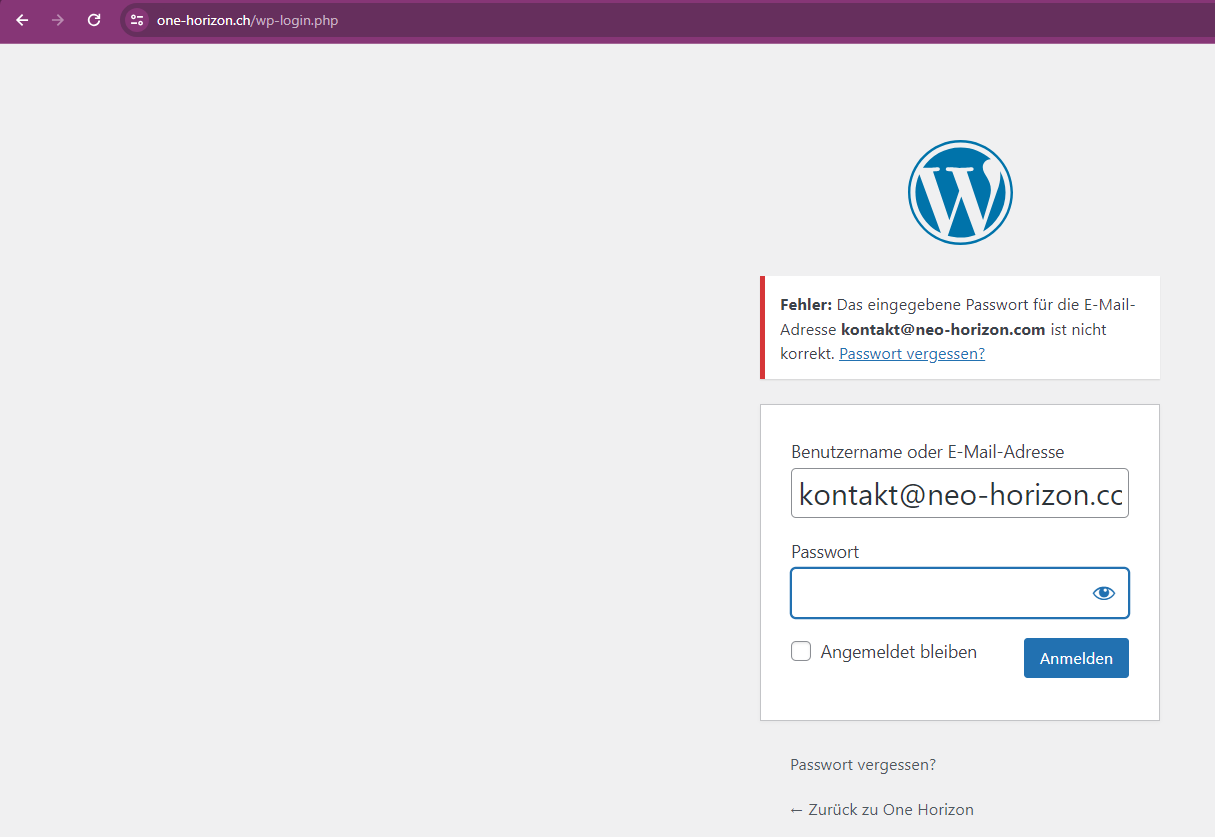This screenshot has width=1215, height=837.
Task: Show password with the eye icon
Action: [x=1104, y=593]
